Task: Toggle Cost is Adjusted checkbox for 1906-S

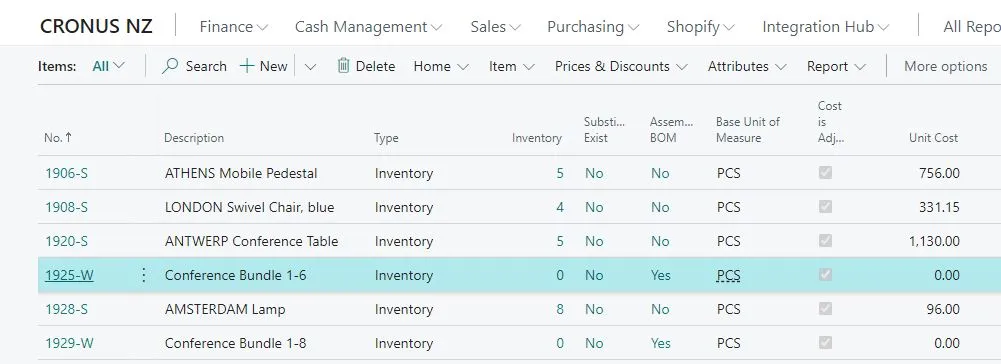Action: [x=825, y=172]
